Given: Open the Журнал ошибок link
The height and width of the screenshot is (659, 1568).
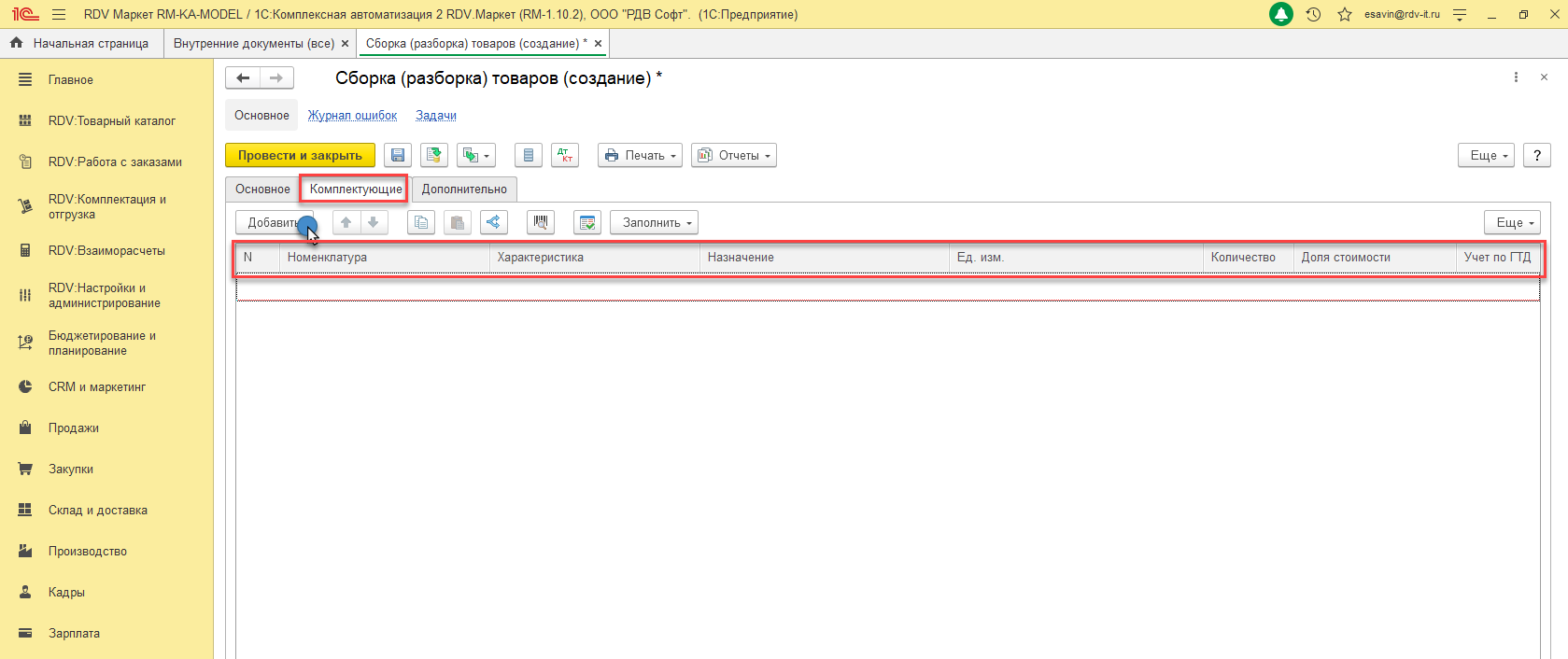Looking at the screenshot, I should point(353,116).
